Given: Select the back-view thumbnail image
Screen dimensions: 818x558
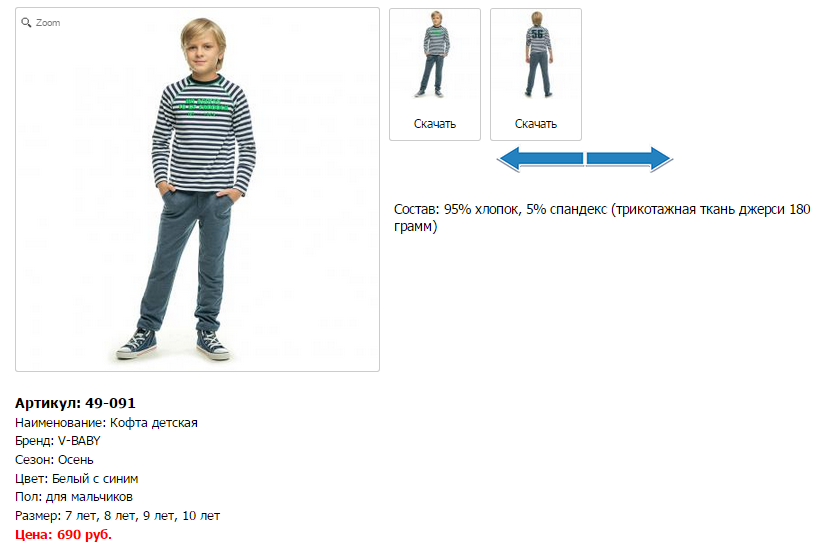Looking at the screenshot, I should coord(537,55).
